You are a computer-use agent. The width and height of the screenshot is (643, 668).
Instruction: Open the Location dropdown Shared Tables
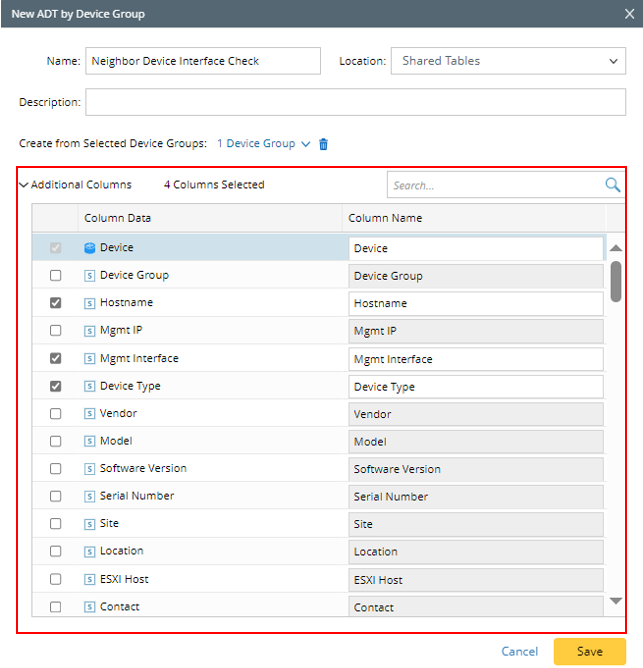[x=509, y=61]
